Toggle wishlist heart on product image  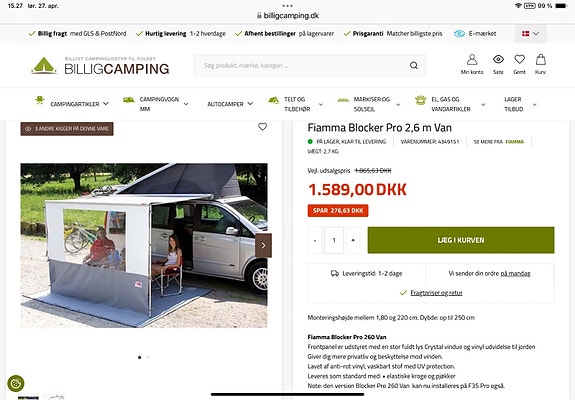[263, 127]
